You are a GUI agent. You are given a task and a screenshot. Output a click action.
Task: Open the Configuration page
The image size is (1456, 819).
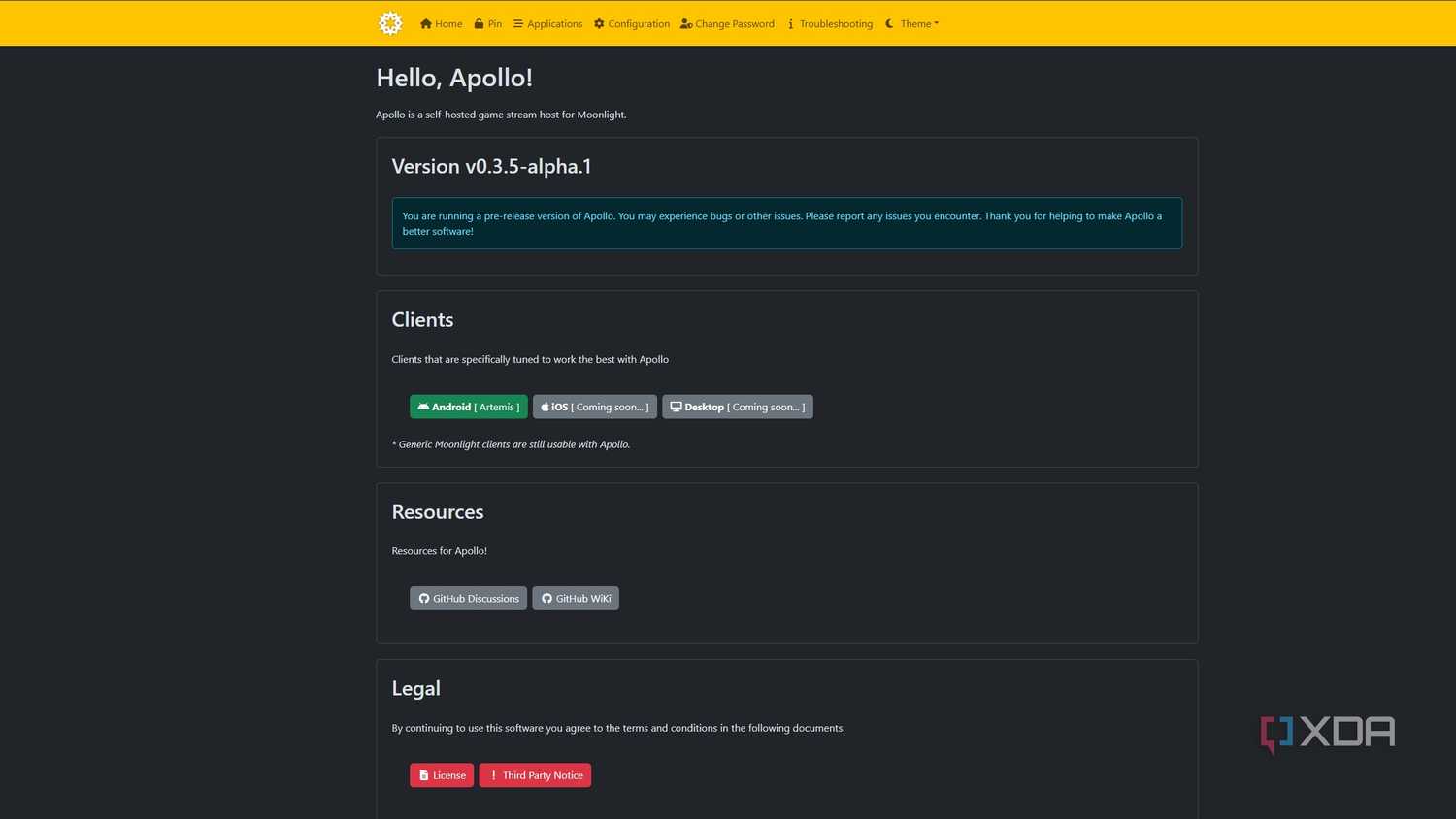pyautogui.click(x=632, y=23)
